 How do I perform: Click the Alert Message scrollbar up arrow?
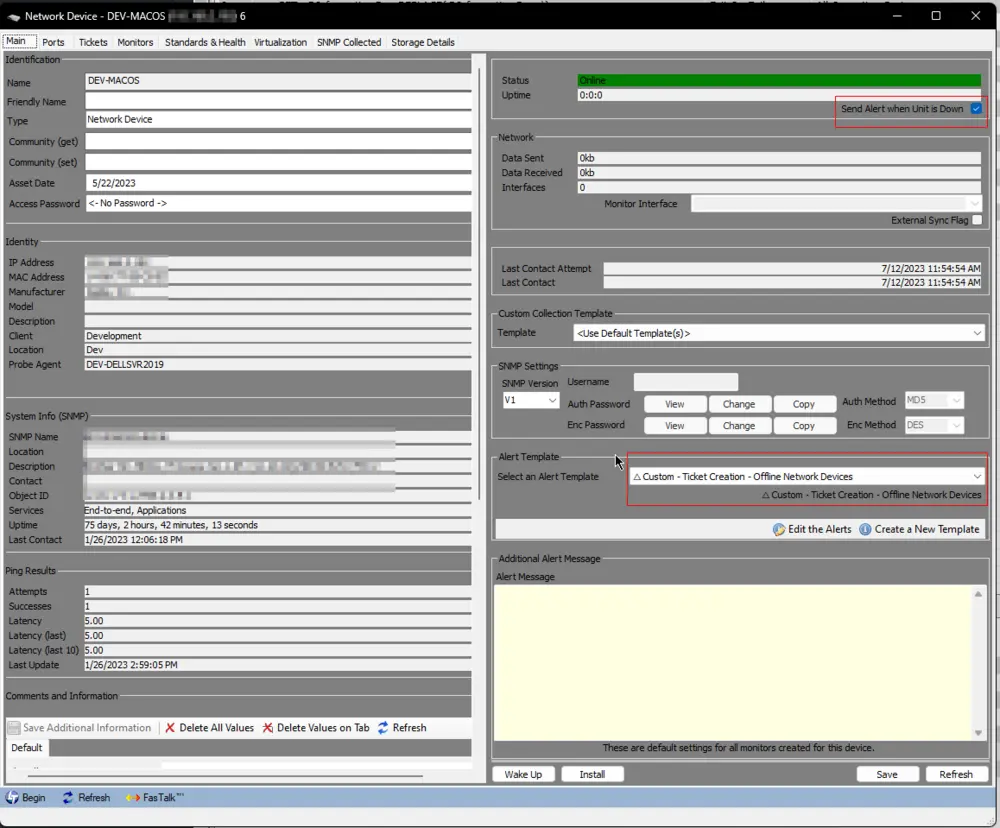tap(978, 595)
